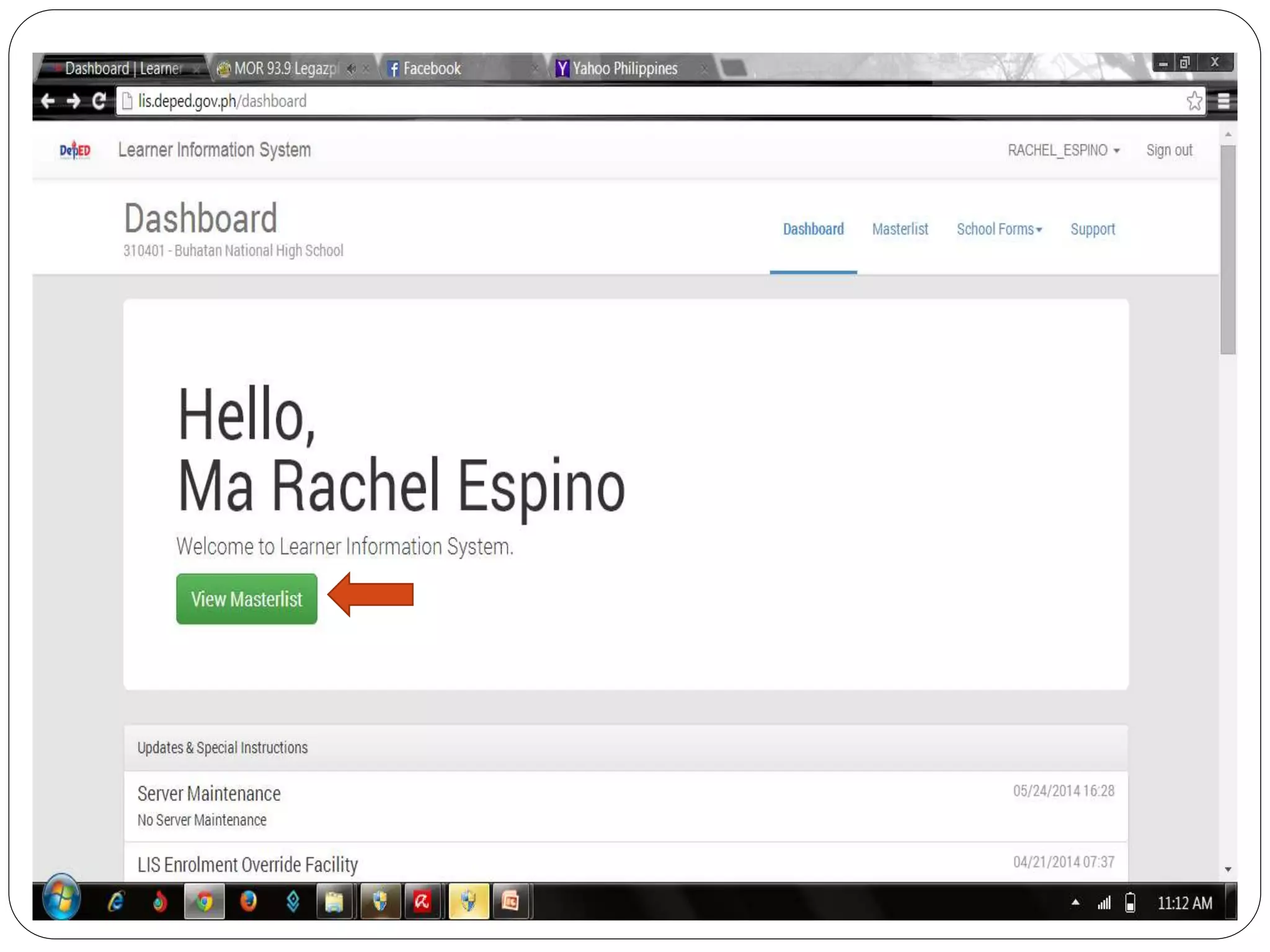The height and width of the screenshot is (952, 1270).
Task: Click the Sign out link
Action: pos(1169,151)
